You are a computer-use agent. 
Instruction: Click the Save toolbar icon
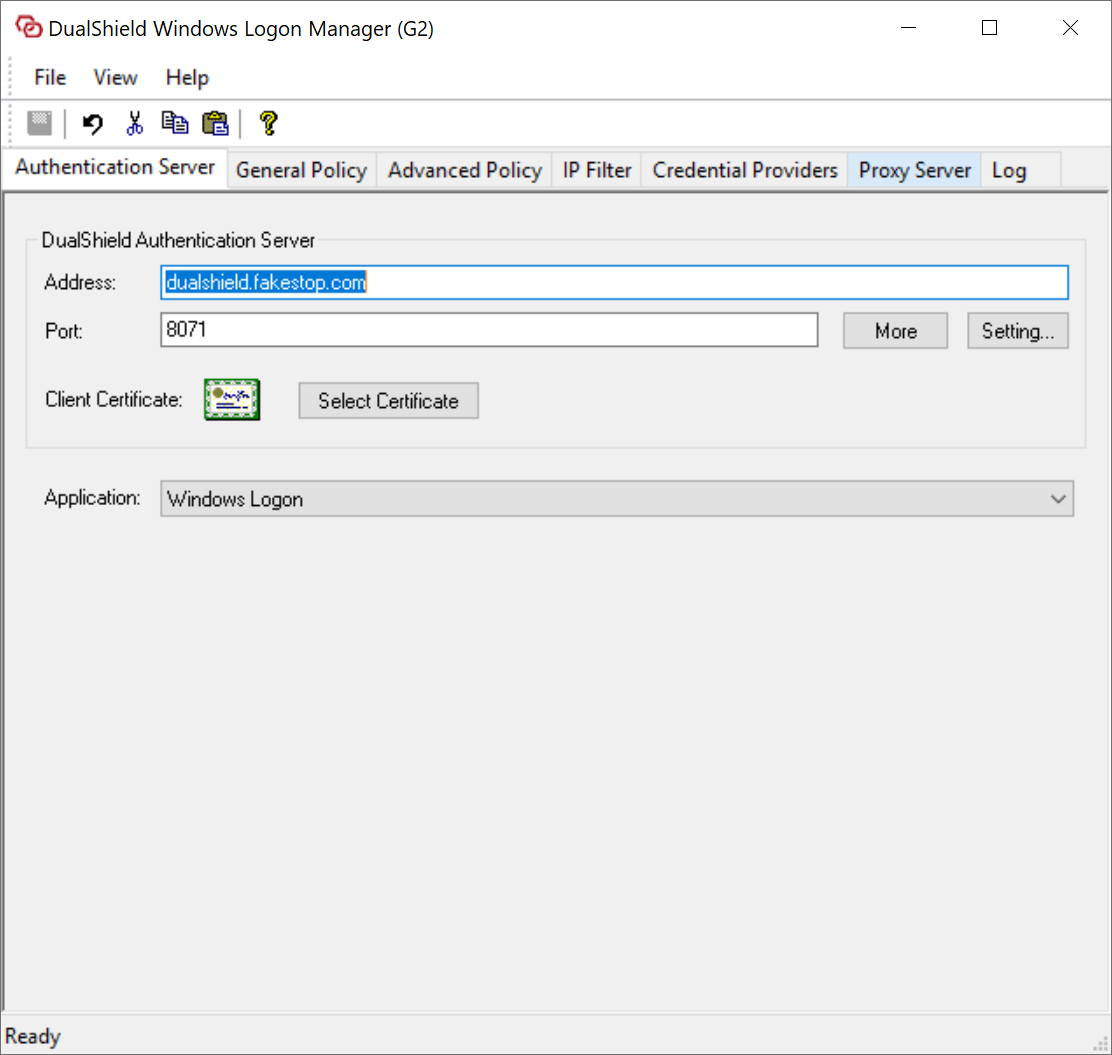[39, 123]
